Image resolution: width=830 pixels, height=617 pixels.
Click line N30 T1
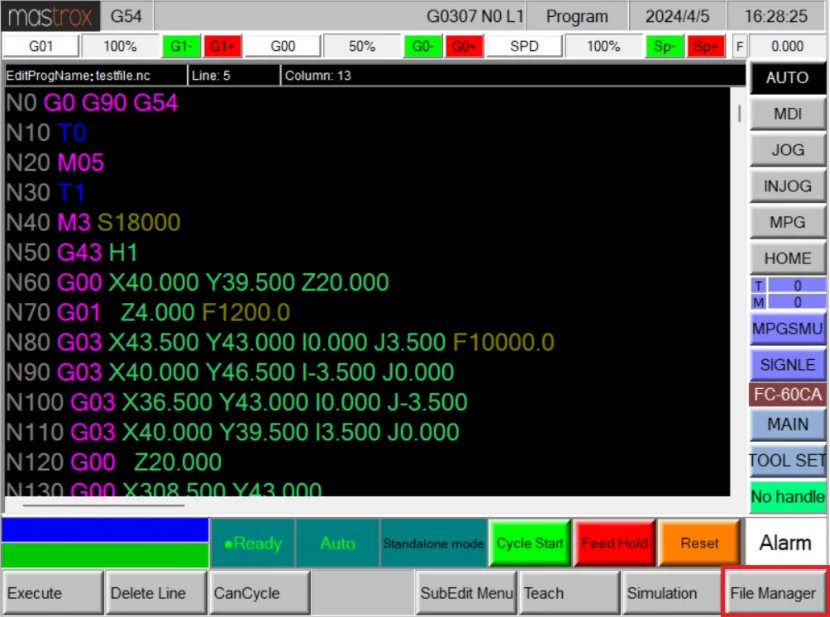pyautogui.click(x=46, y=192)
